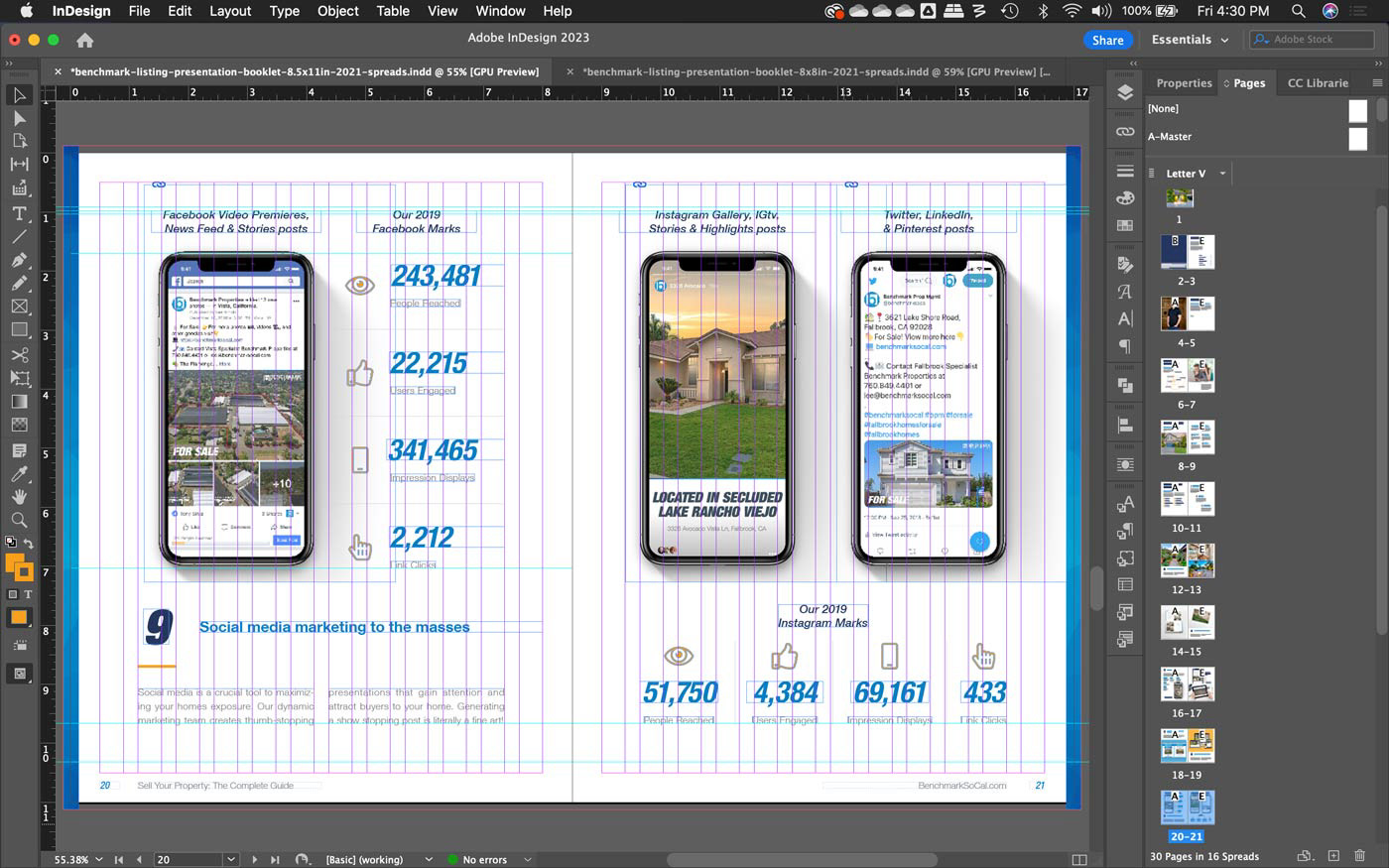Click the Share button

coord(1107,40)
